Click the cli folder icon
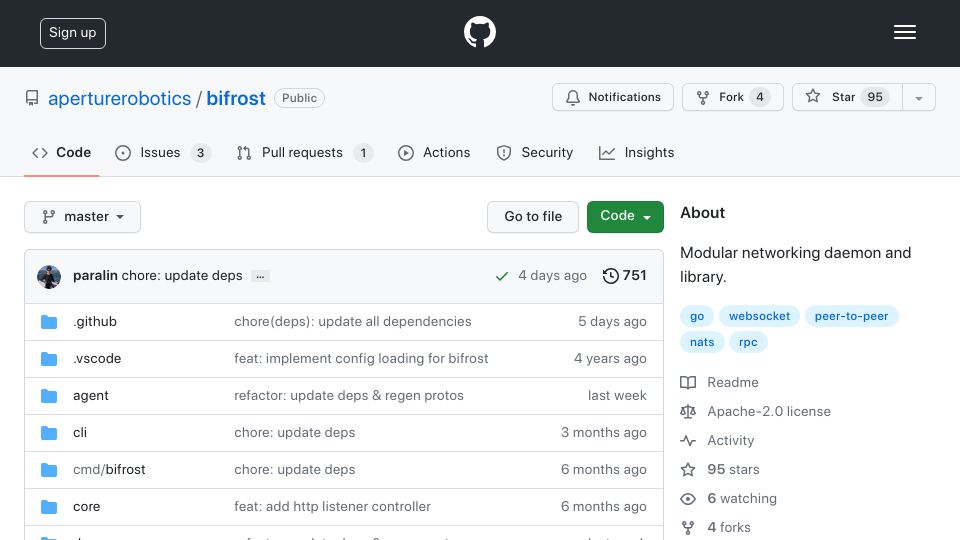 49,433
